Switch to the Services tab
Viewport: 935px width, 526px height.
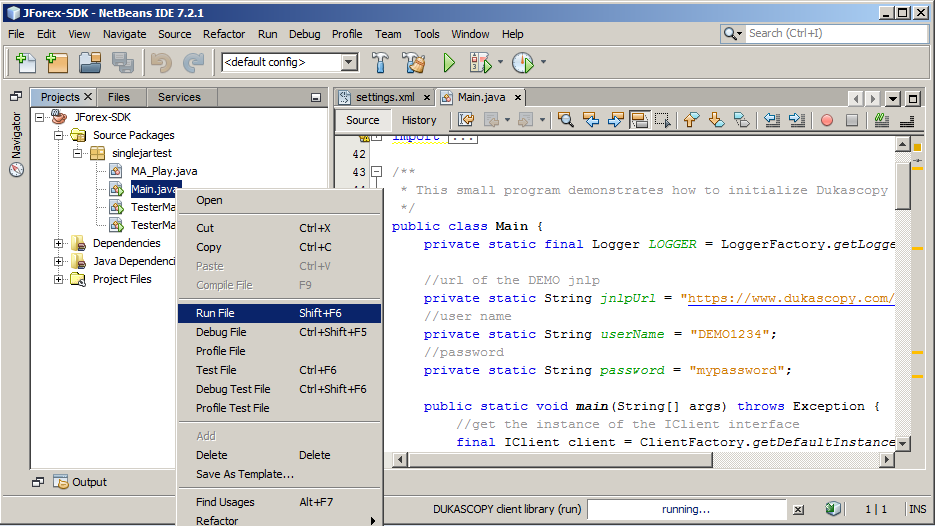click(x=179, y=97)
